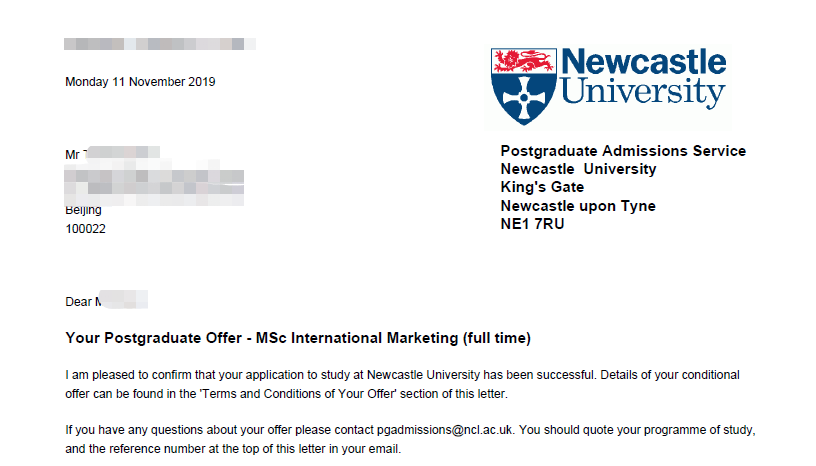
Task: Click the blurred reference number at top
Action: coord(160,44)
